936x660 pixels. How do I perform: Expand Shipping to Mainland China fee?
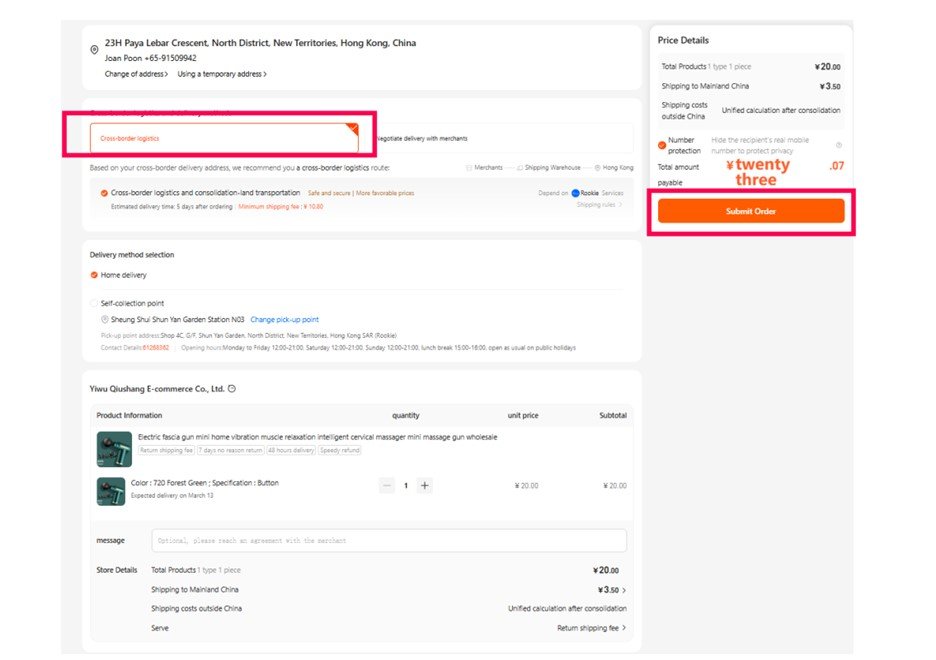624,590
